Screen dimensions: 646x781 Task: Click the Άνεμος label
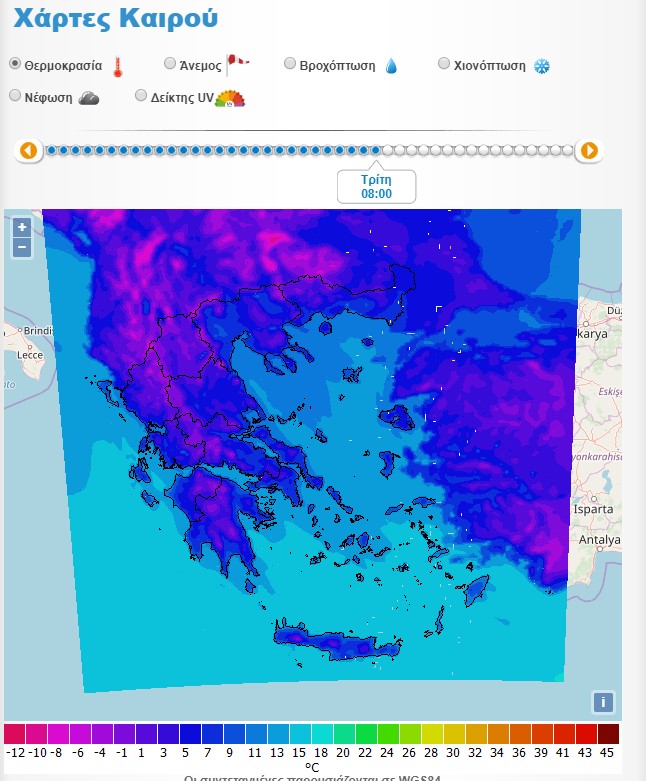click(200, 66)
